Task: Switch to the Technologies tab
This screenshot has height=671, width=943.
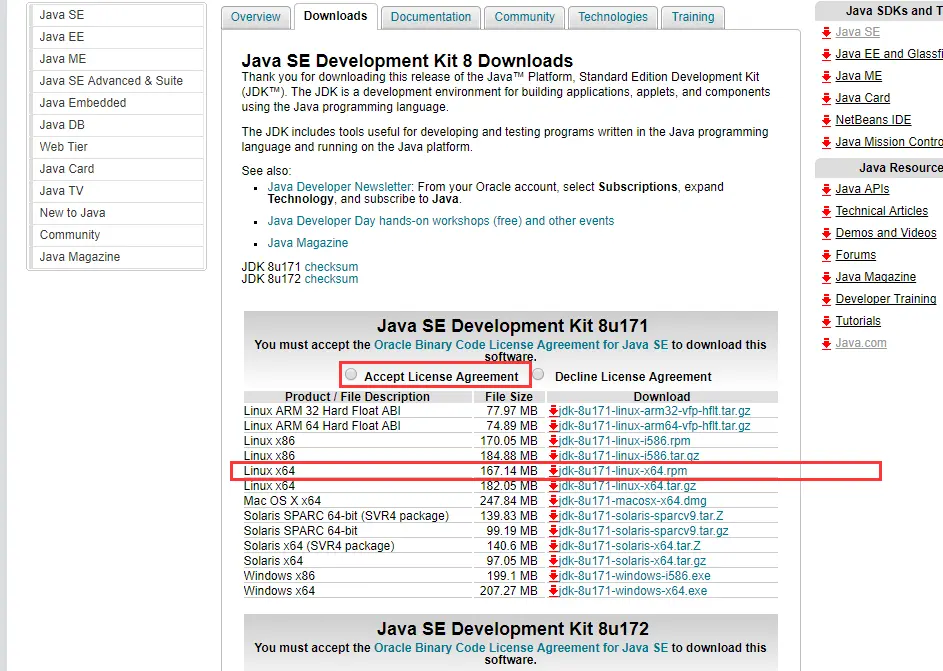Action: [x=613, y=17]
